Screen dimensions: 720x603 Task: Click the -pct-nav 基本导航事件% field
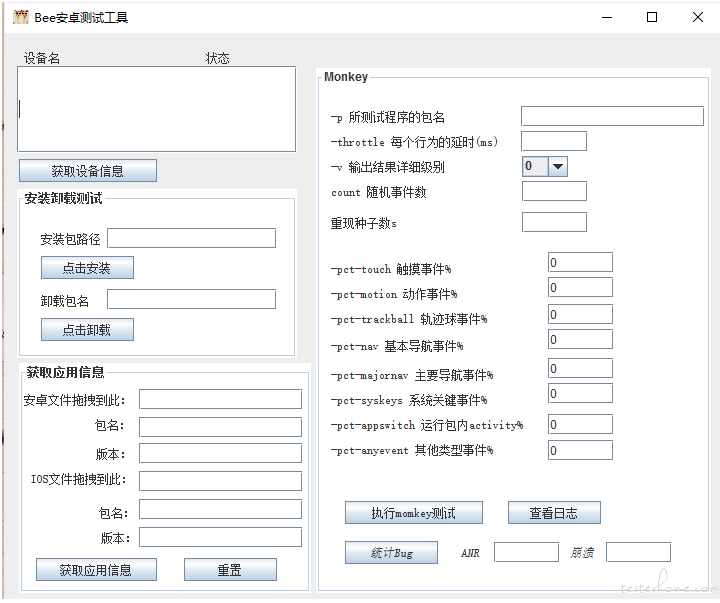tap(580, 339)
